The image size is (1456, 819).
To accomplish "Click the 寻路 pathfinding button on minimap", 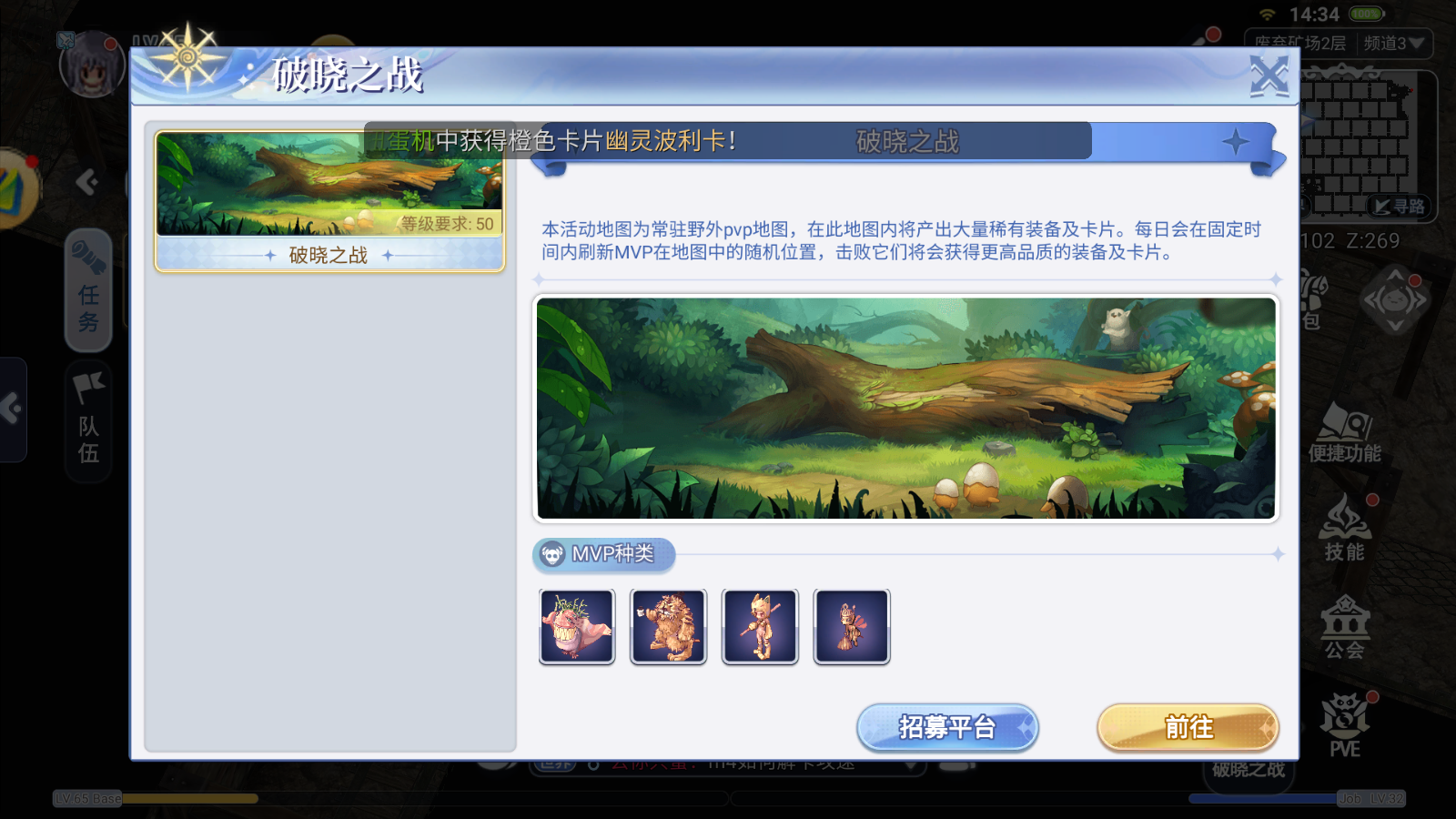I will pos(1400,207).
